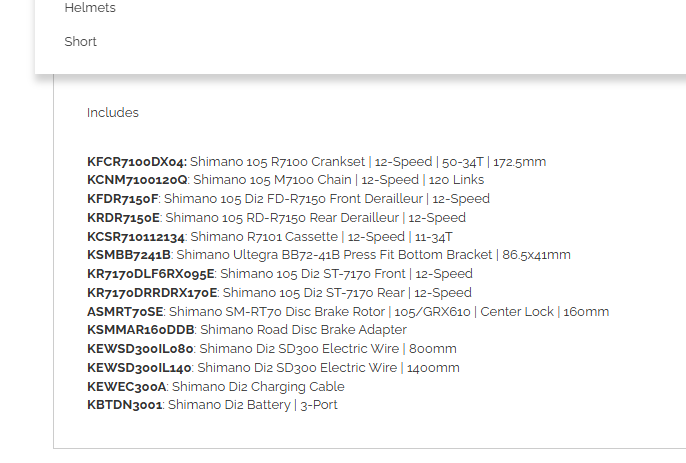This screenshot has height=463, width=686.
Task: Select the KCNM7100120Q chain entry
Action: [x=286, y=180]
